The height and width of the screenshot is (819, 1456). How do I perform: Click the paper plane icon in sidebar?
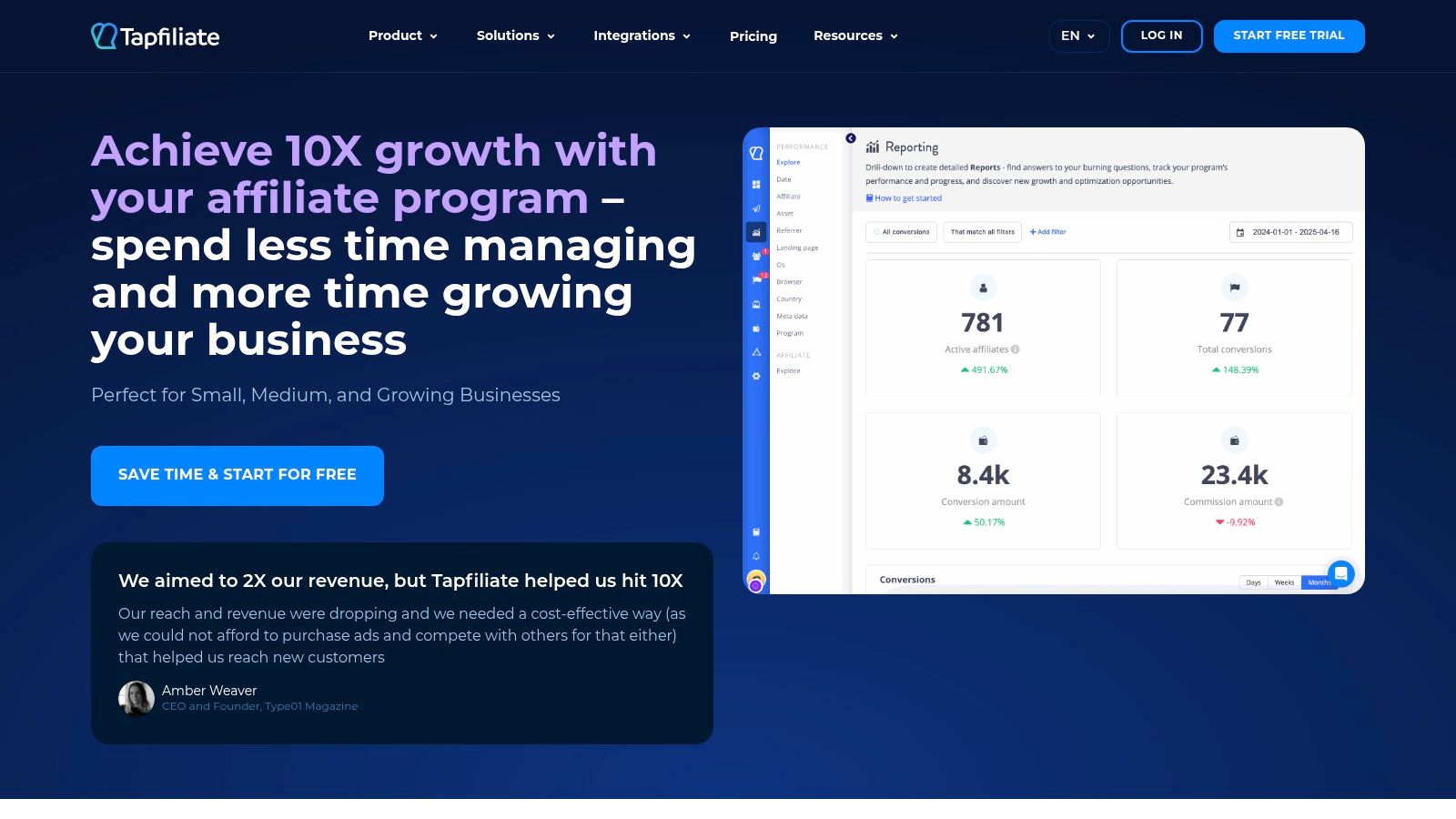[x=756, y=208]
